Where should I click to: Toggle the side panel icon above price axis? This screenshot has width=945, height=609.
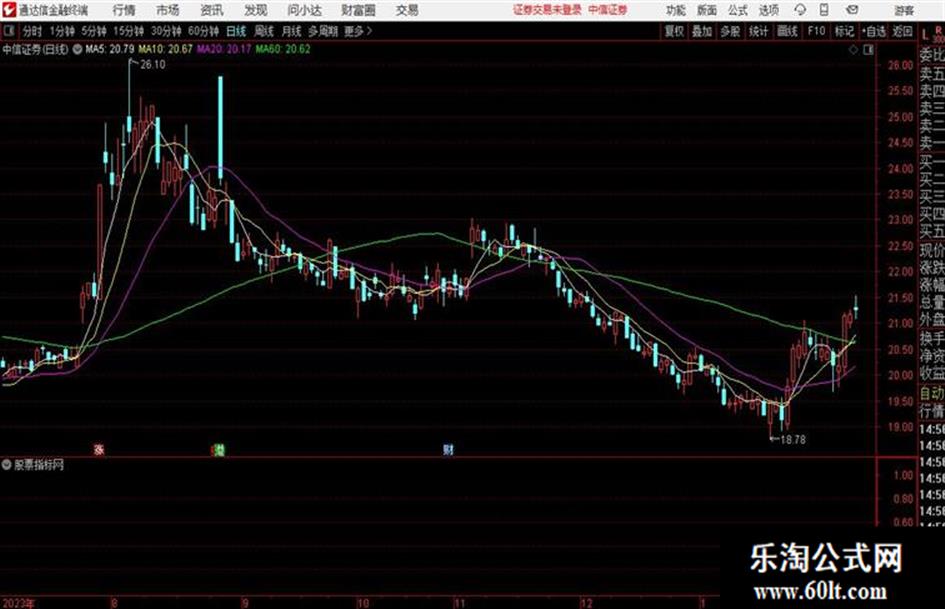pos(868,49)
